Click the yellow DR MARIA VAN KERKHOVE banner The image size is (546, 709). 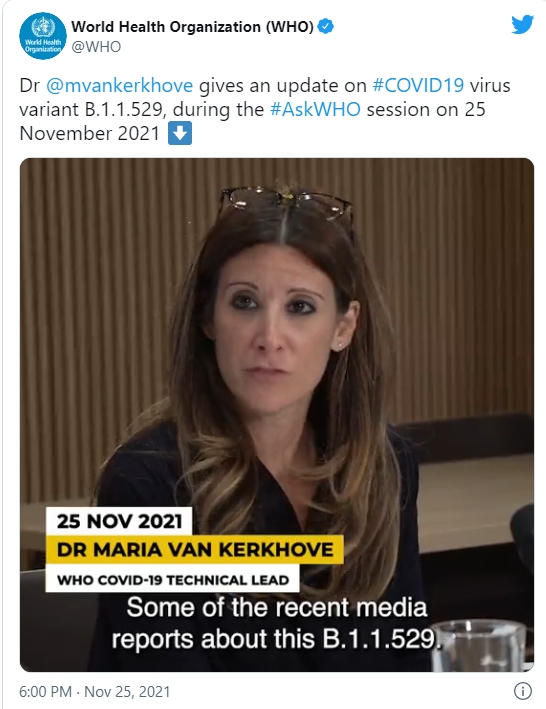coord(195,549)
